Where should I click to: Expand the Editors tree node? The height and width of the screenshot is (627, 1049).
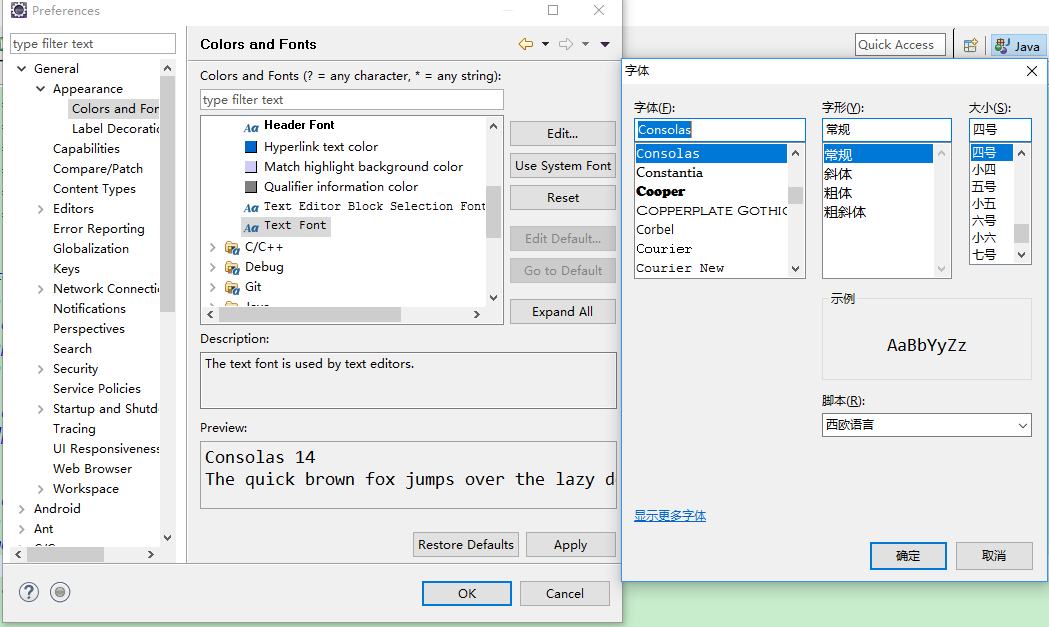coord(40,209)
